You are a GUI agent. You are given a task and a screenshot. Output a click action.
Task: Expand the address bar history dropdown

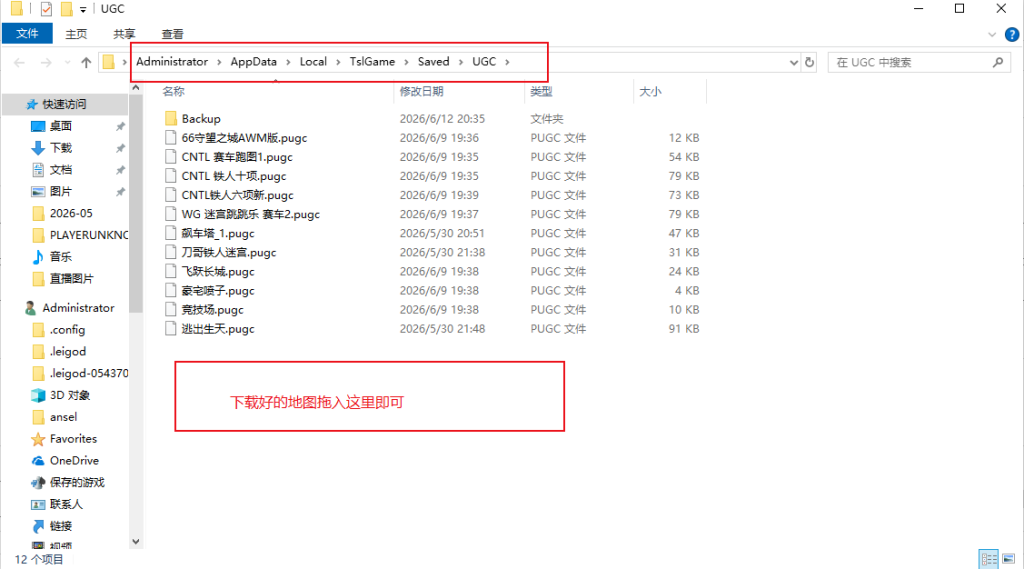pyautogui.click(x=793, y=63)
